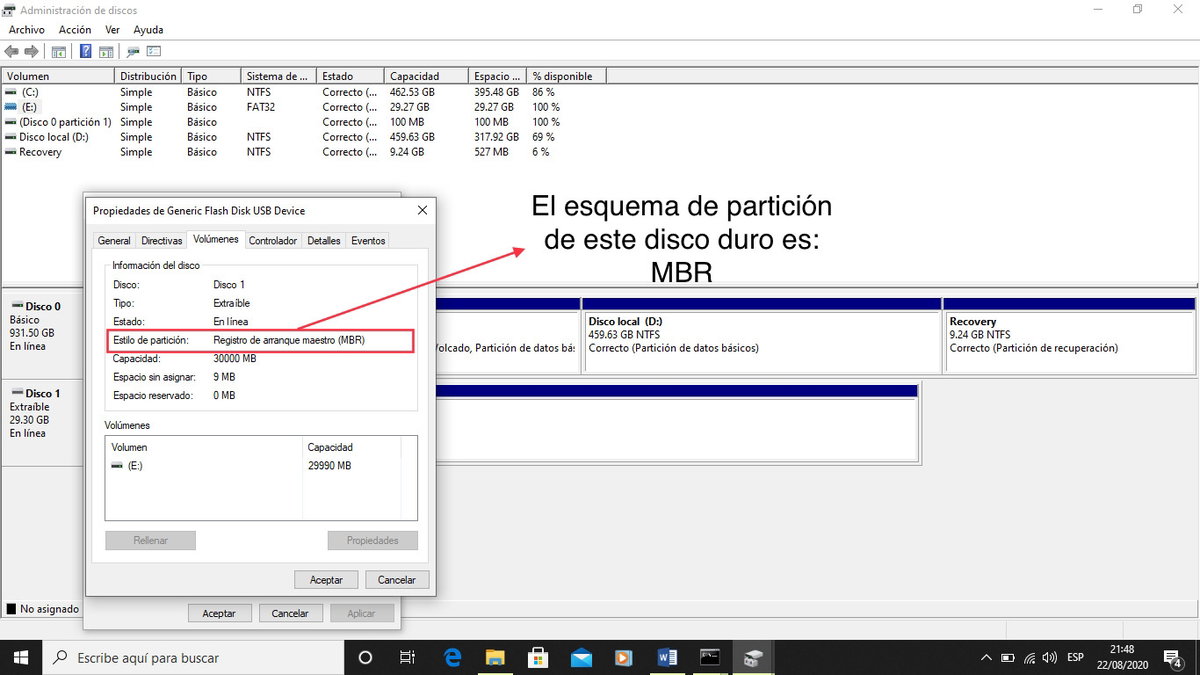Open Help via the blue question-mark icon
The height and width of the screenshot is (675, 1200).
tap(86, 51)
